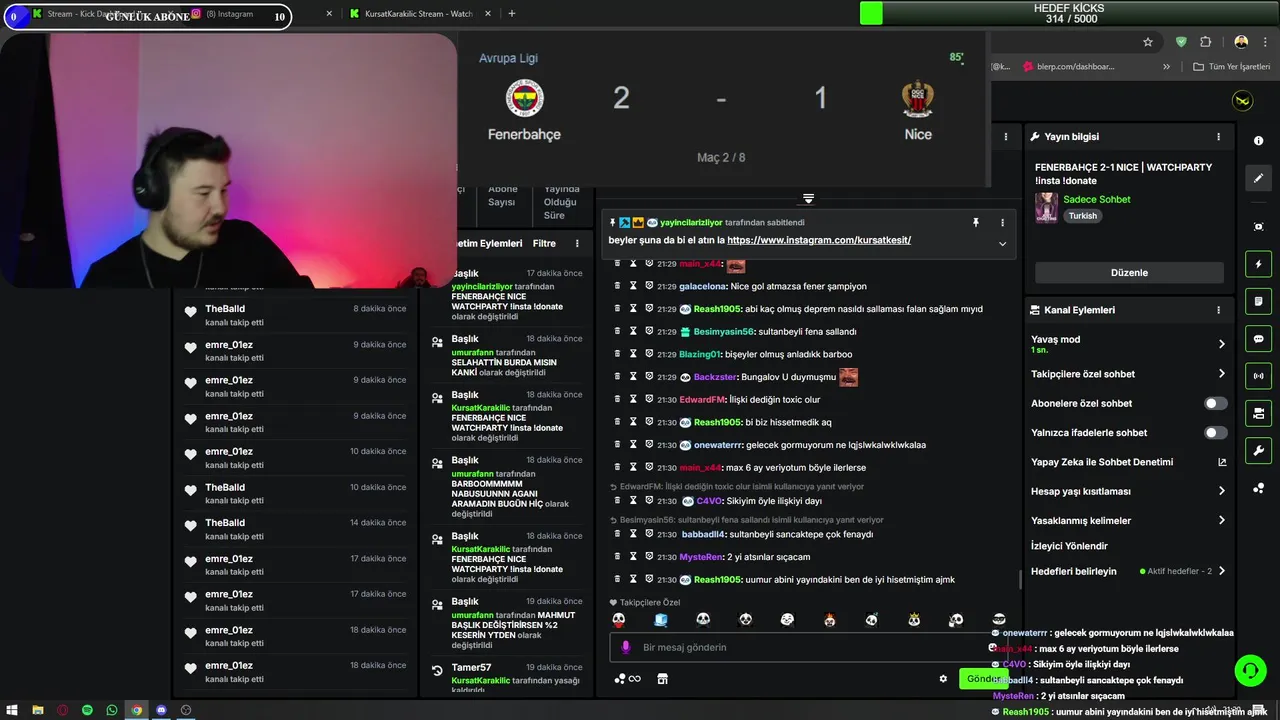Image resolution: width=1280 pixels, height=720 pixels.
Task: Open the notes page icon in right sidebar
Action: 1258,301
